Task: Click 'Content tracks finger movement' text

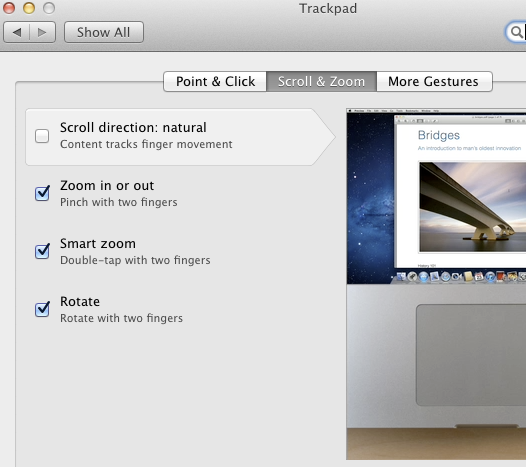Action: (146, 144)
